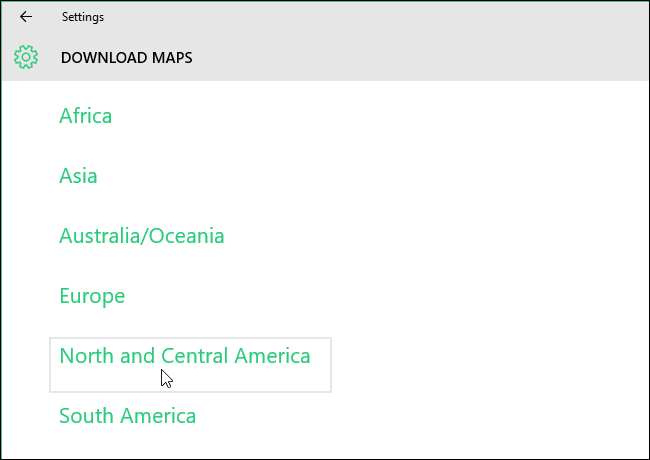Tap the Australia/Oceania list entry
The height and width of the screenshot is (460, 650).
pos(142,236)
